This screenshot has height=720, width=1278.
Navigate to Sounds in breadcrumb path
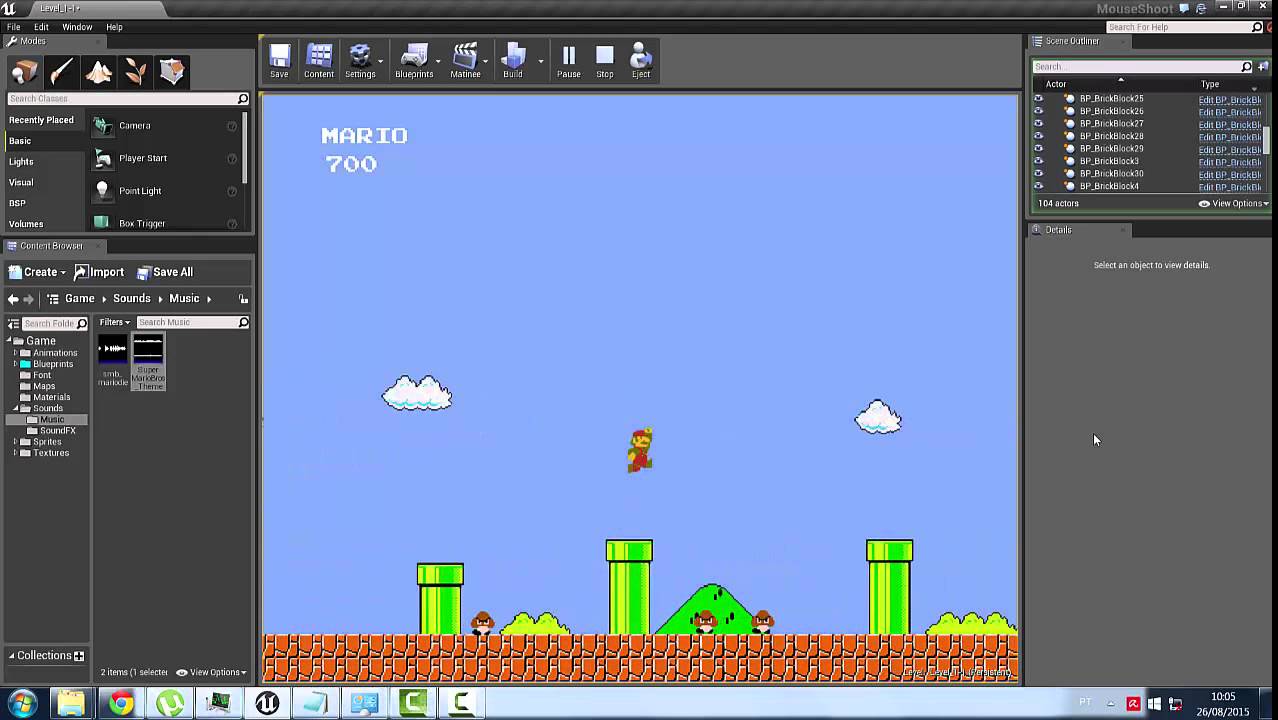131,299
